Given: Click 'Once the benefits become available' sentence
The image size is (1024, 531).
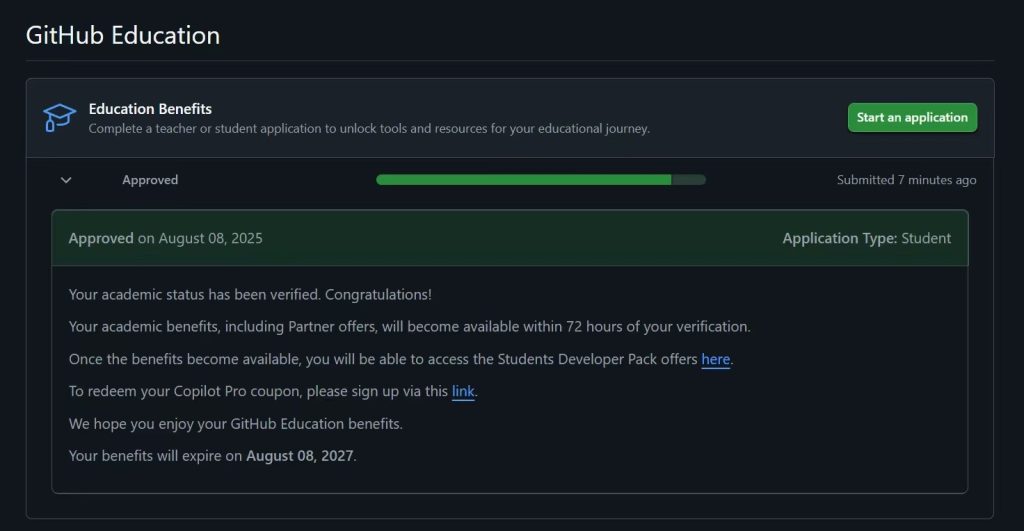Looking at the screenshot, I should point(383,359).
